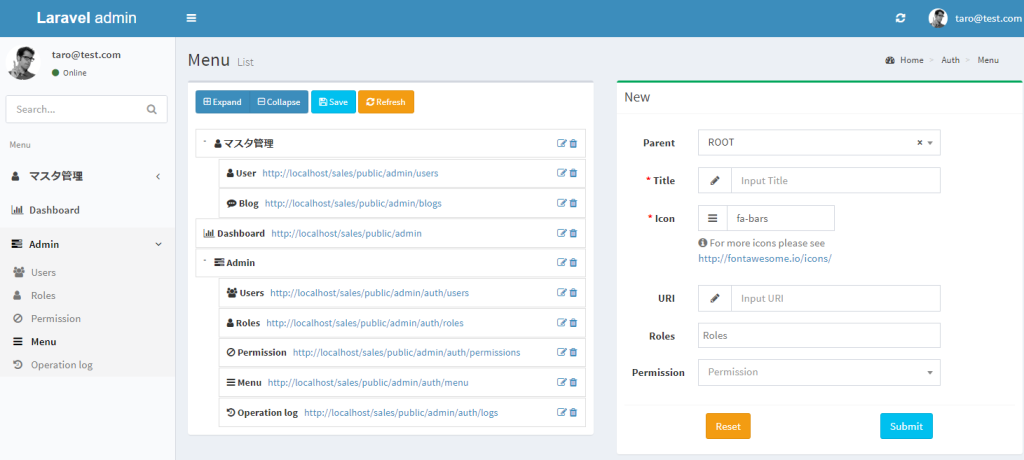Screen dimensions: 1024x460
Task: Go to Dashboard in the sidebar
Action: click(54, 210)
